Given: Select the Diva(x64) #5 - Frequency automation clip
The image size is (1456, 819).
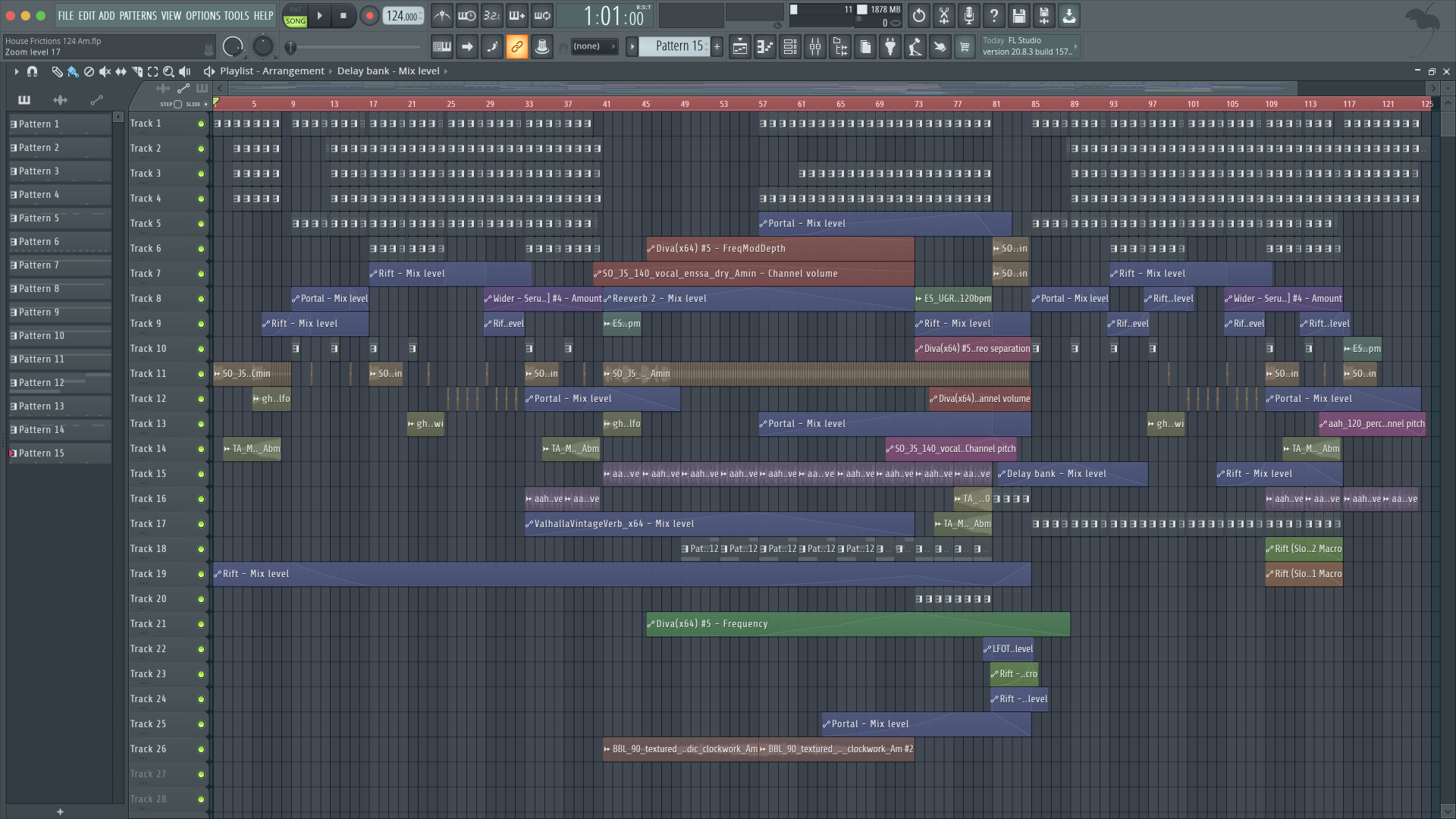Looking at the screenshot, I should (x=858, y=624).
